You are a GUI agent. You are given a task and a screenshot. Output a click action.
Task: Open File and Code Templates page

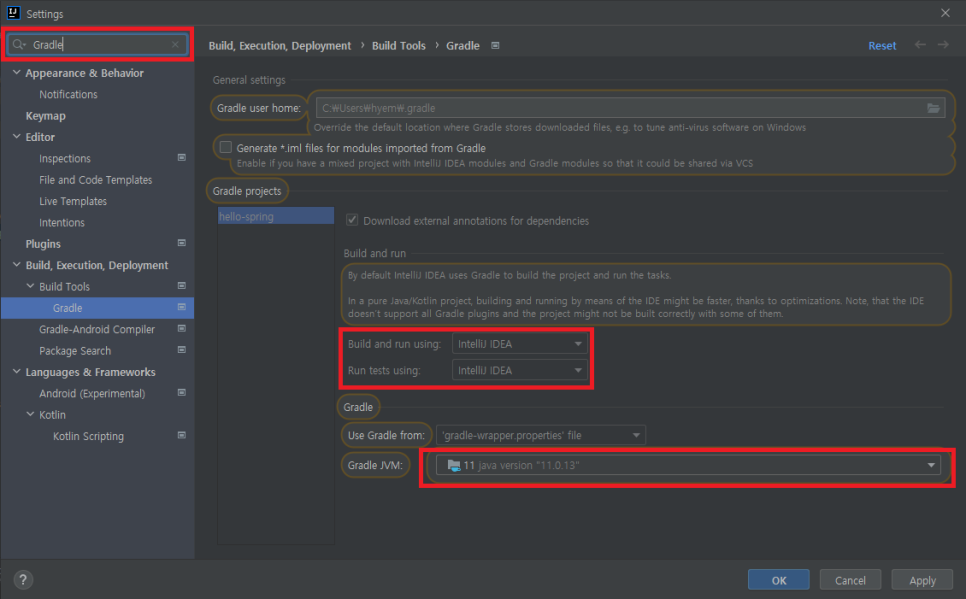[95, 180]
